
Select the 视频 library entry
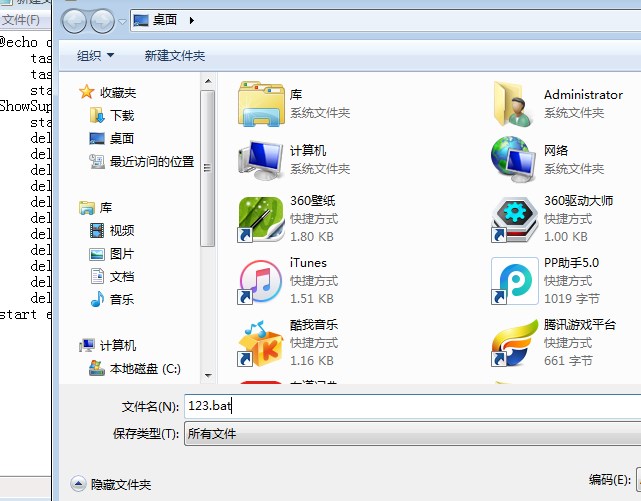(122, 231)
